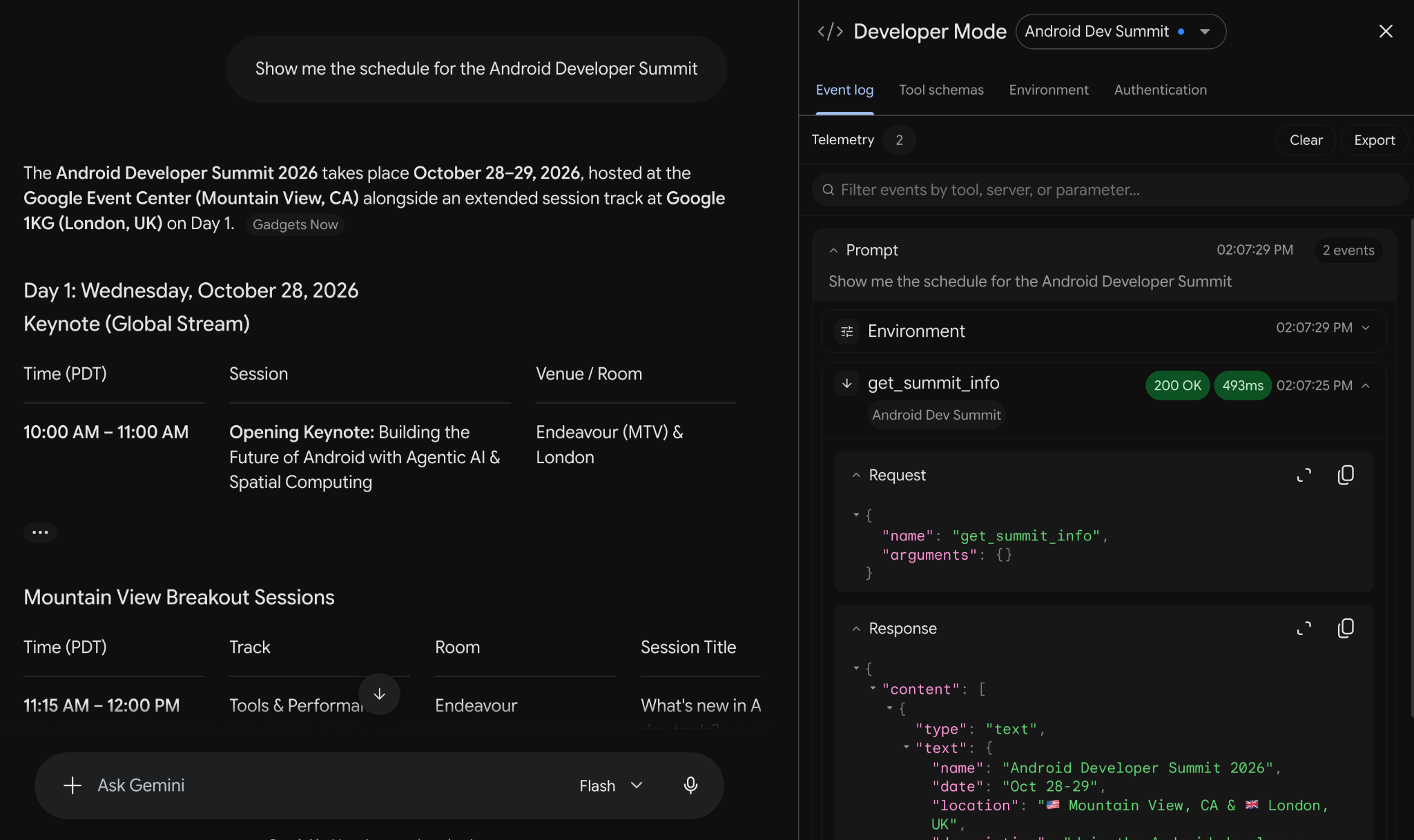This screenshot has height=840, width=1414.
Task: Collapse the get_summit_info event chevron
Action: (1366, 386)
